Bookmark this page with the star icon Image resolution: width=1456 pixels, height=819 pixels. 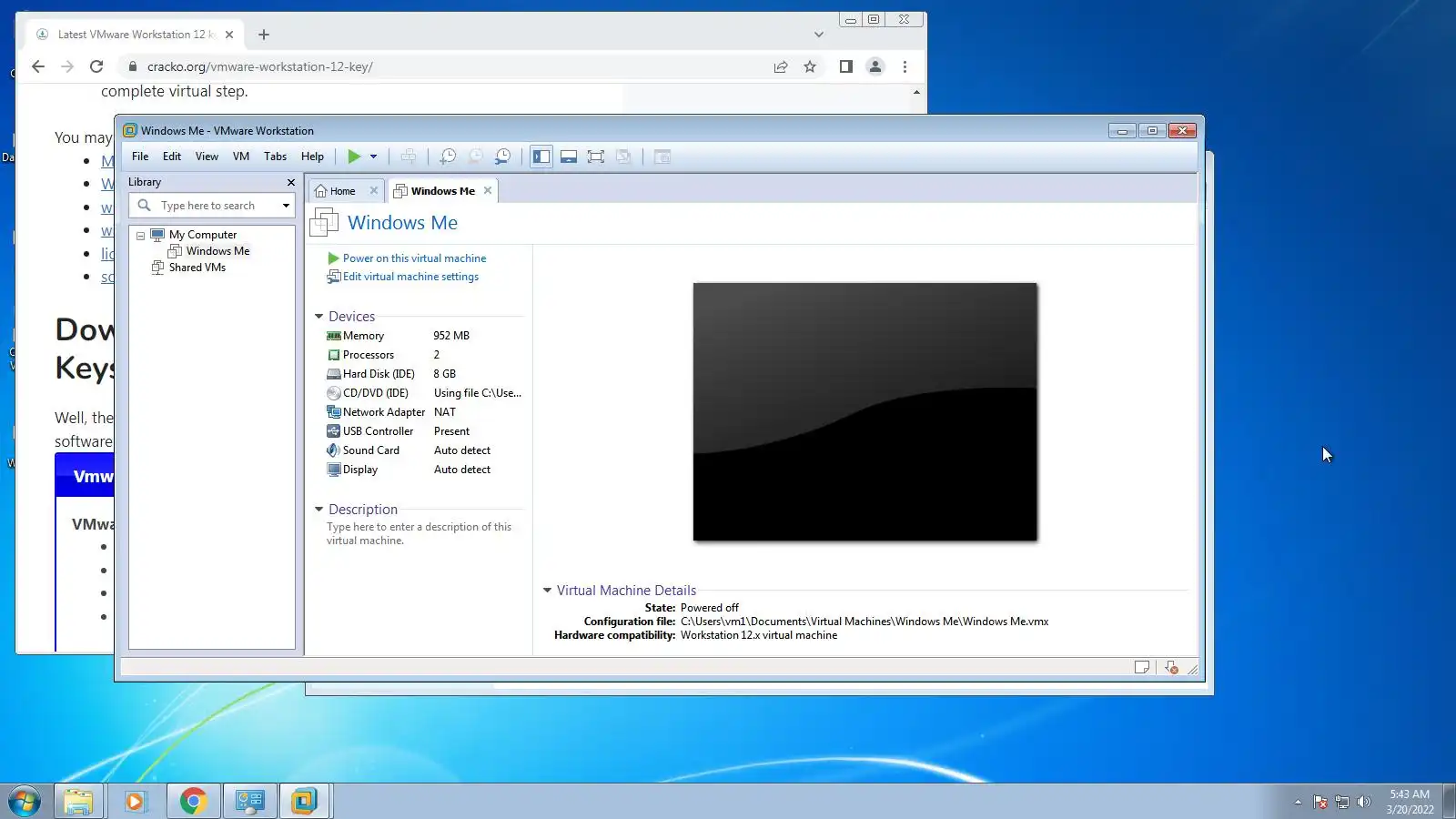click(x=810, y=66)
